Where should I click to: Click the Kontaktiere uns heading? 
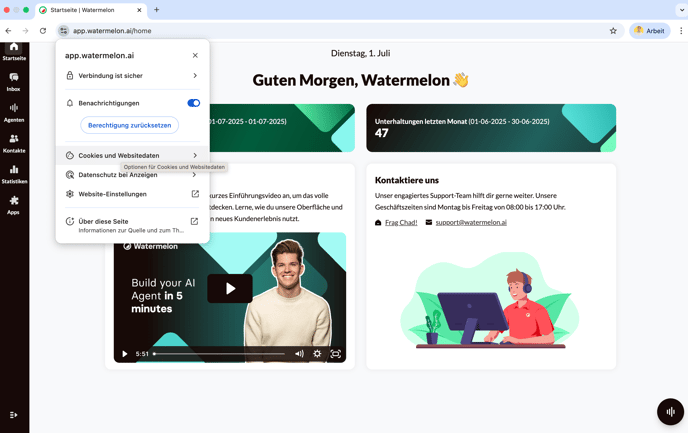click(x=407, y=180)
